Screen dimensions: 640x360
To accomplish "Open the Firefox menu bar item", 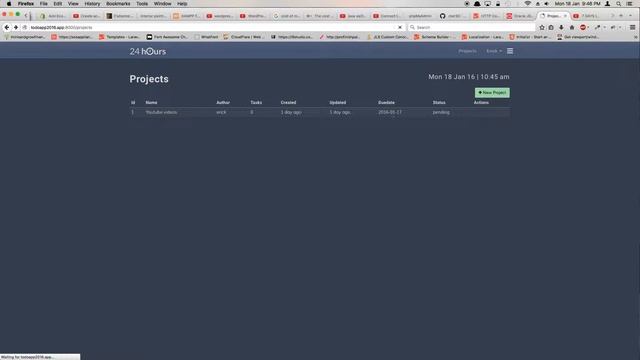I will point(26,4).
